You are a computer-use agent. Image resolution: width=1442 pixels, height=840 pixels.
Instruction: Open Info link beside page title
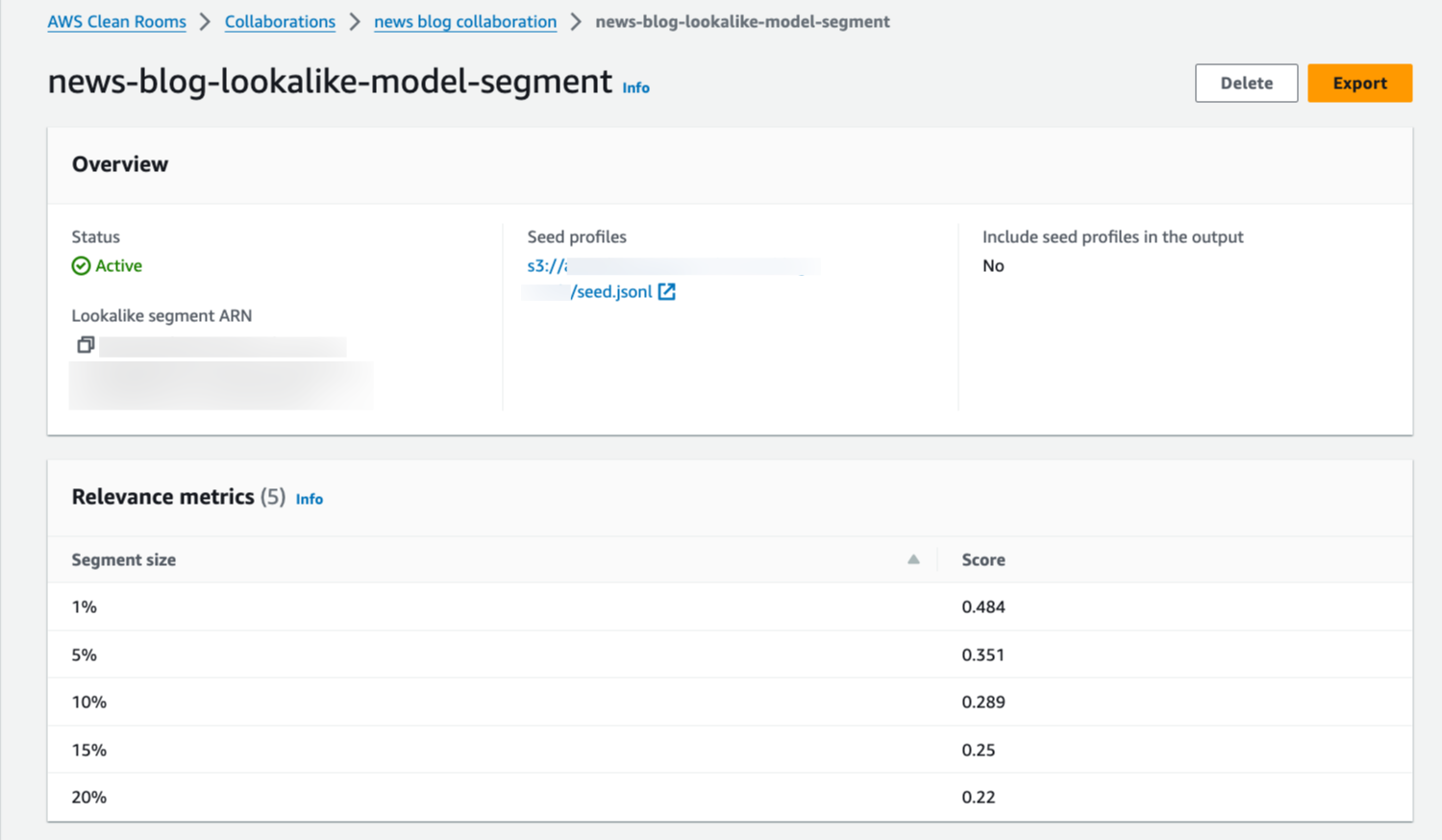tap(635, 87)
